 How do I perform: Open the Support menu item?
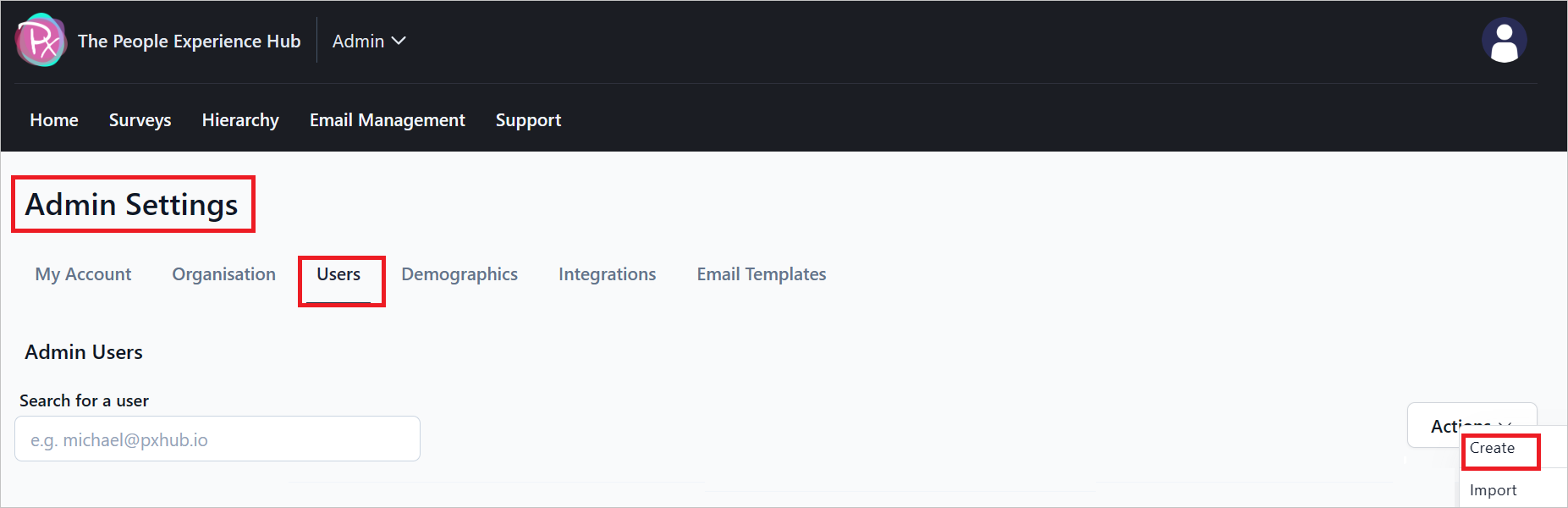[528, 120]
